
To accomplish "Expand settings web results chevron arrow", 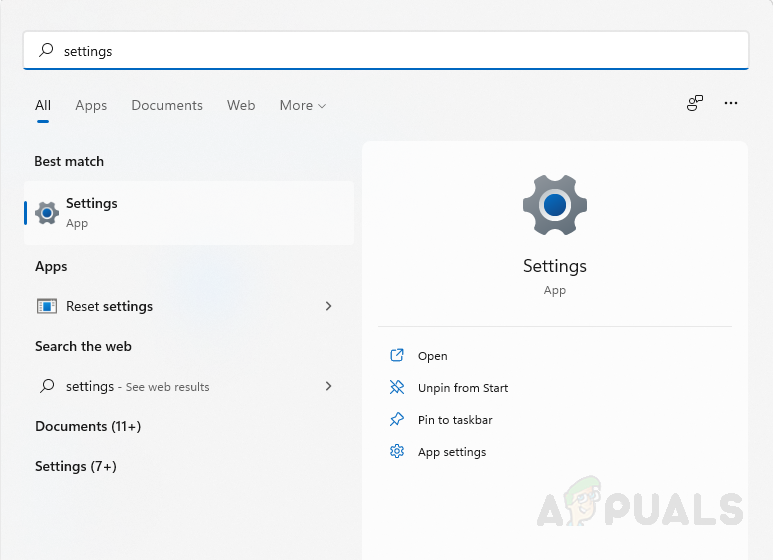I will 328,386.
